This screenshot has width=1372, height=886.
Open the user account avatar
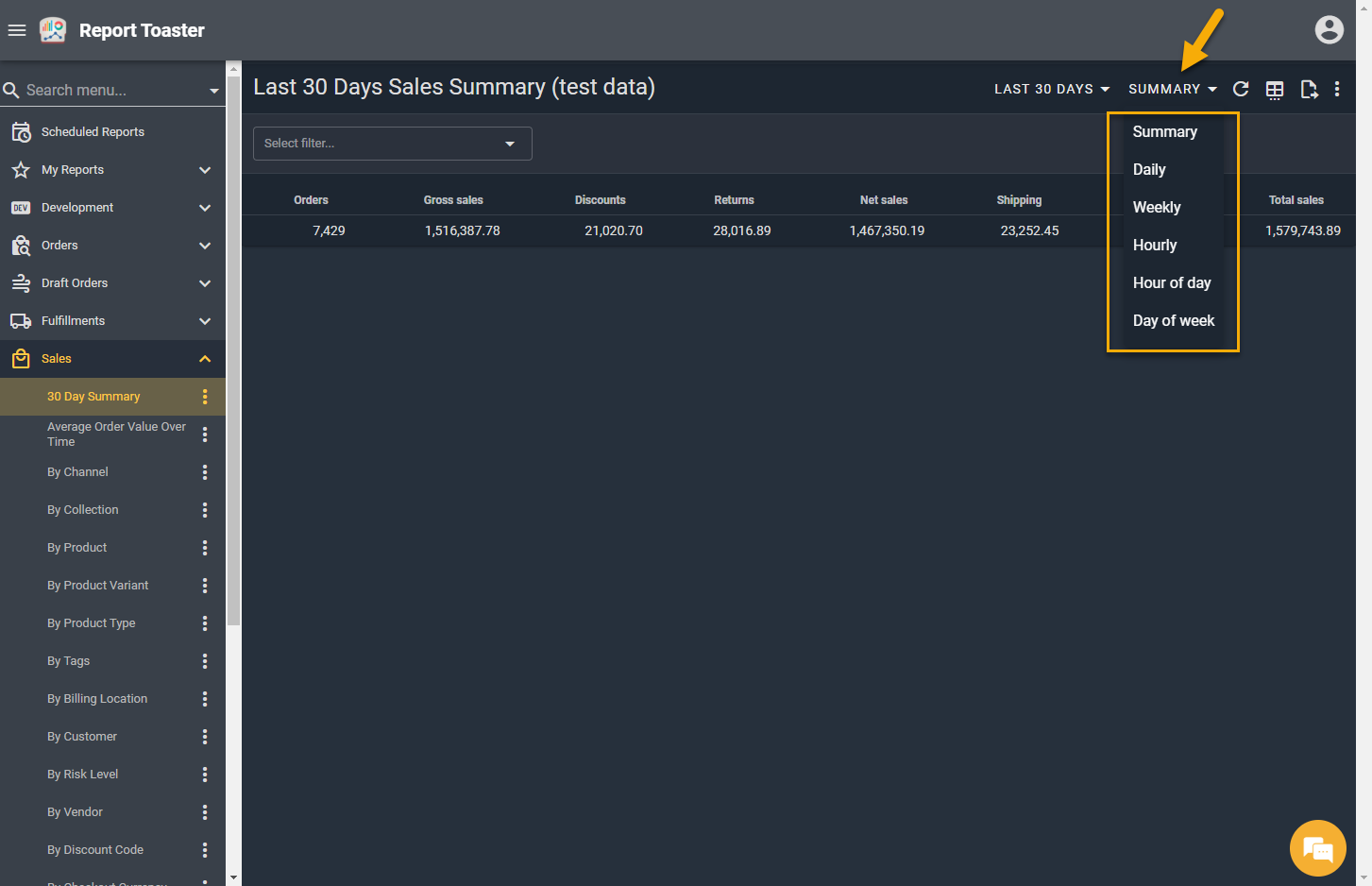1329,30
